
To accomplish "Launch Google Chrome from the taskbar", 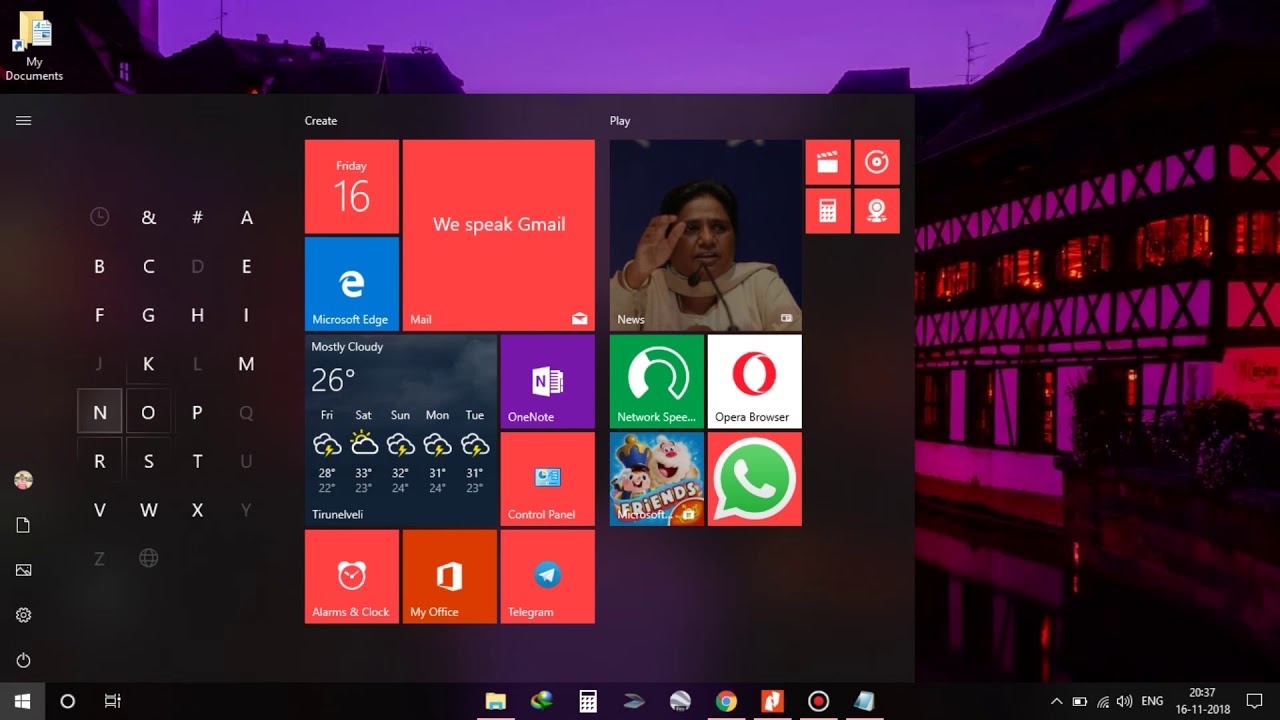I will pyautogui.click(x=726, y=701).
